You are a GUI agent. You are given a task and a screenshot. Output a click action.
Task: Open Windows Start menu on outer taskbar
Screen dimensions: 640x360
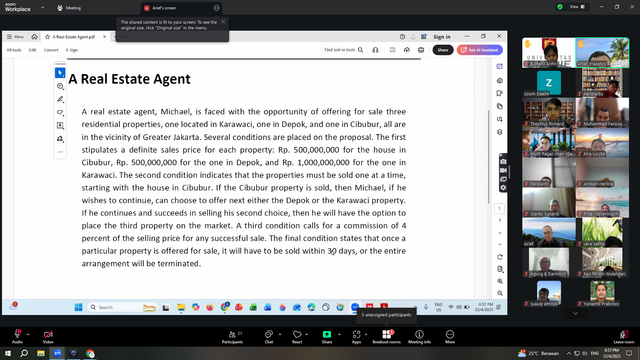[8, 353]
